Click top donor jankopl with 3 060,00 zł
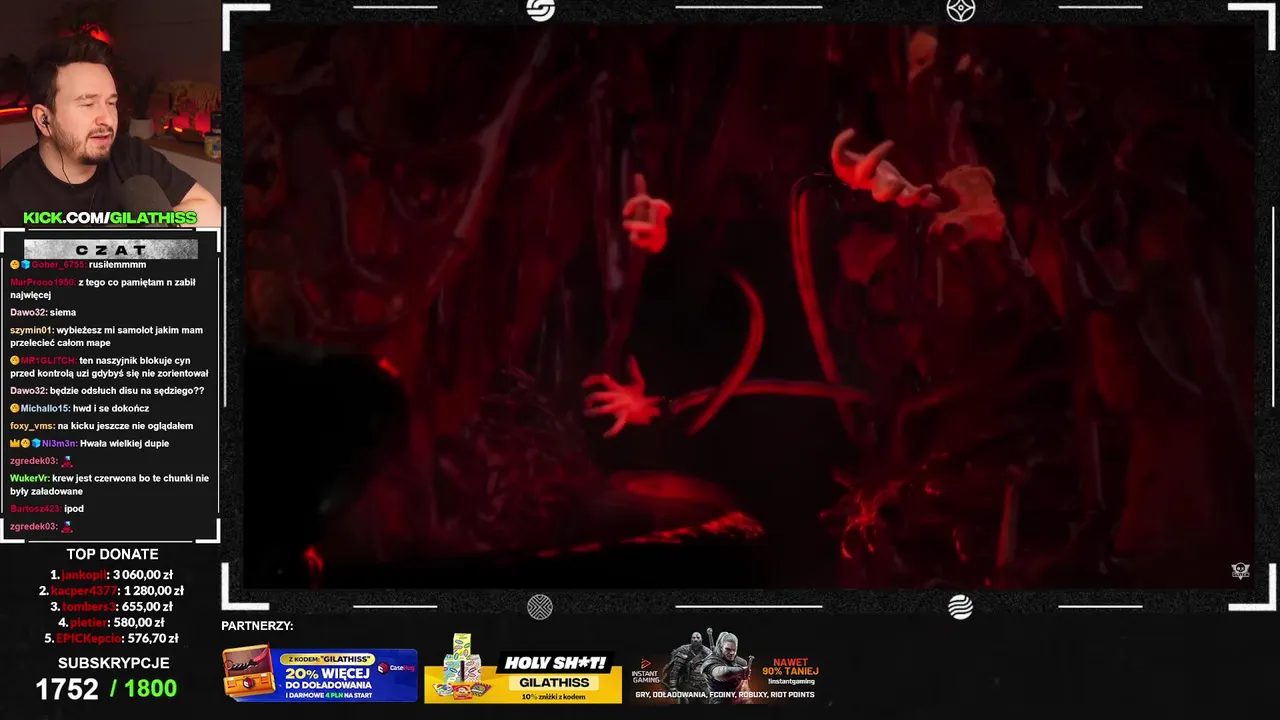 pyautogui.click(x=111, y=575)
